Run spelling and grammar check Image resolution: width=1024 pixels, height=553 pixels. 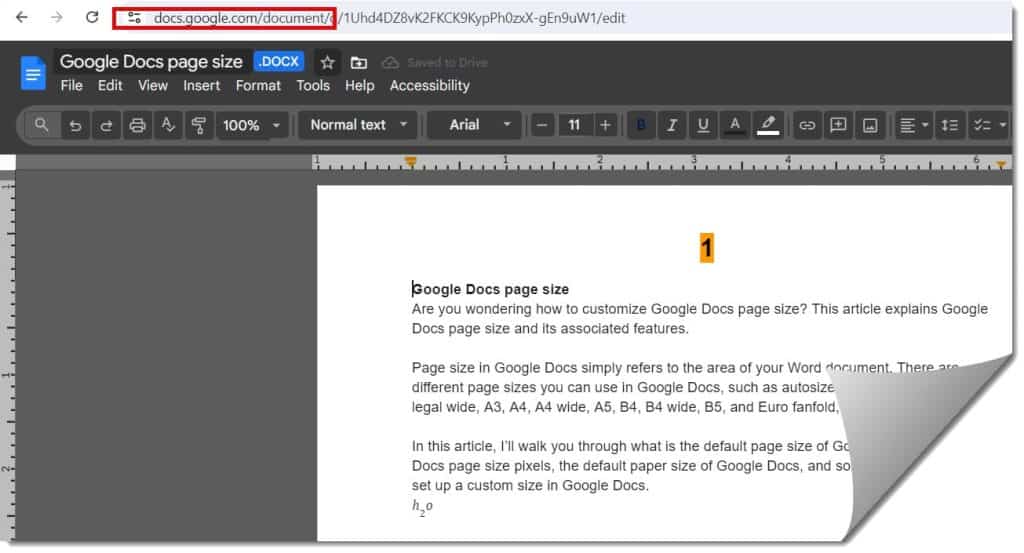click(x=168, y=125)
